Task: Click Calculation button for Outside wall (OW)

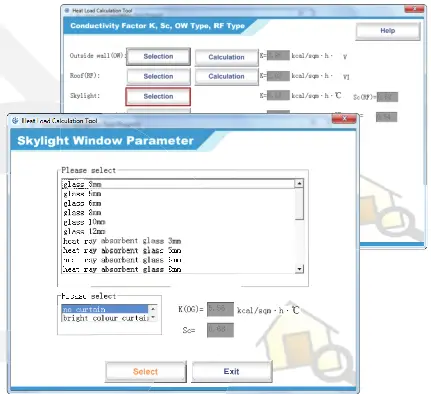Action: tap(226, 57)
